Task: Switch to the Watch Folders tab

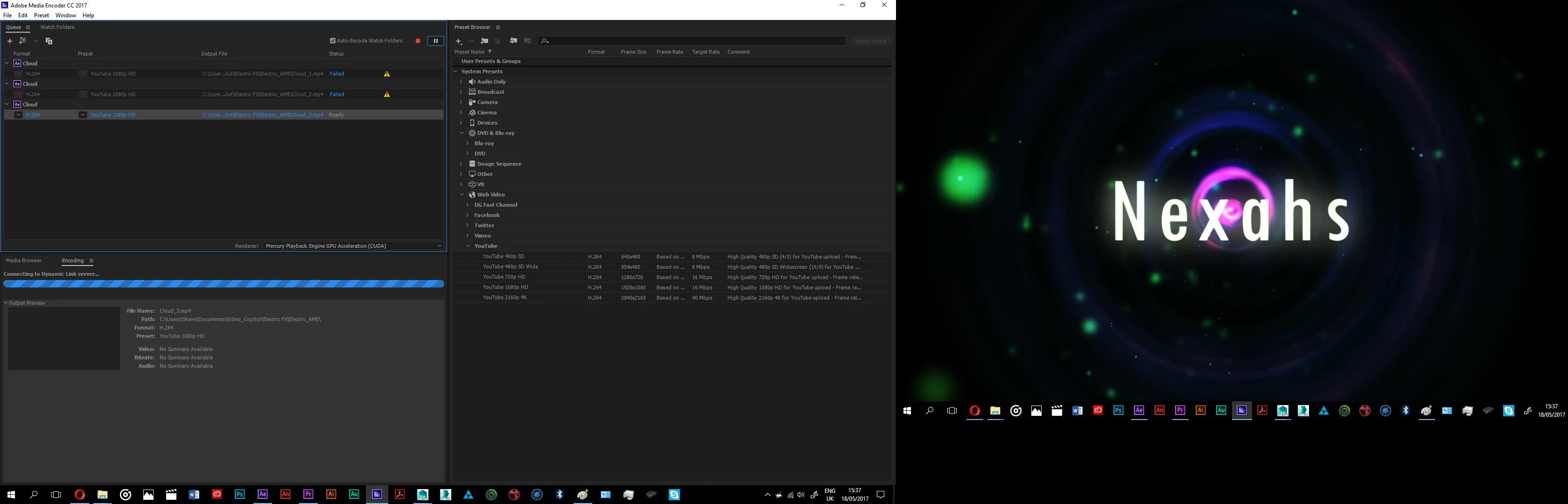Action: pos(57,28)
